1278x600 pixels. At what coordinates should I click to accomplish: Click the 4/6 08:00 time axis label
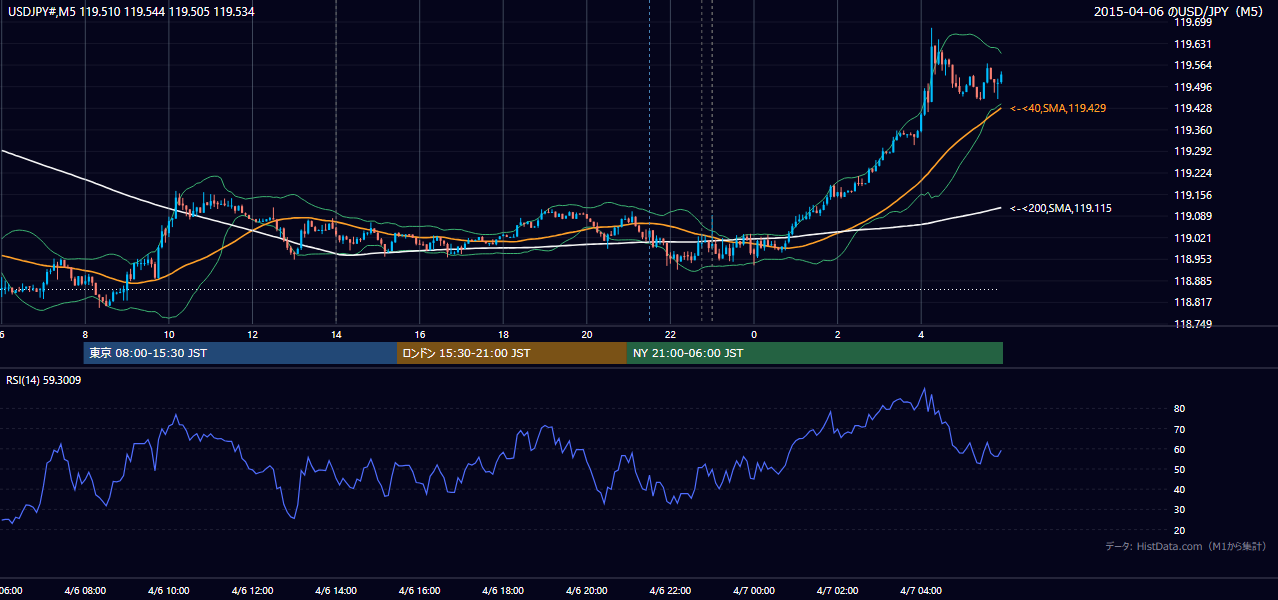tap(85, 591)
